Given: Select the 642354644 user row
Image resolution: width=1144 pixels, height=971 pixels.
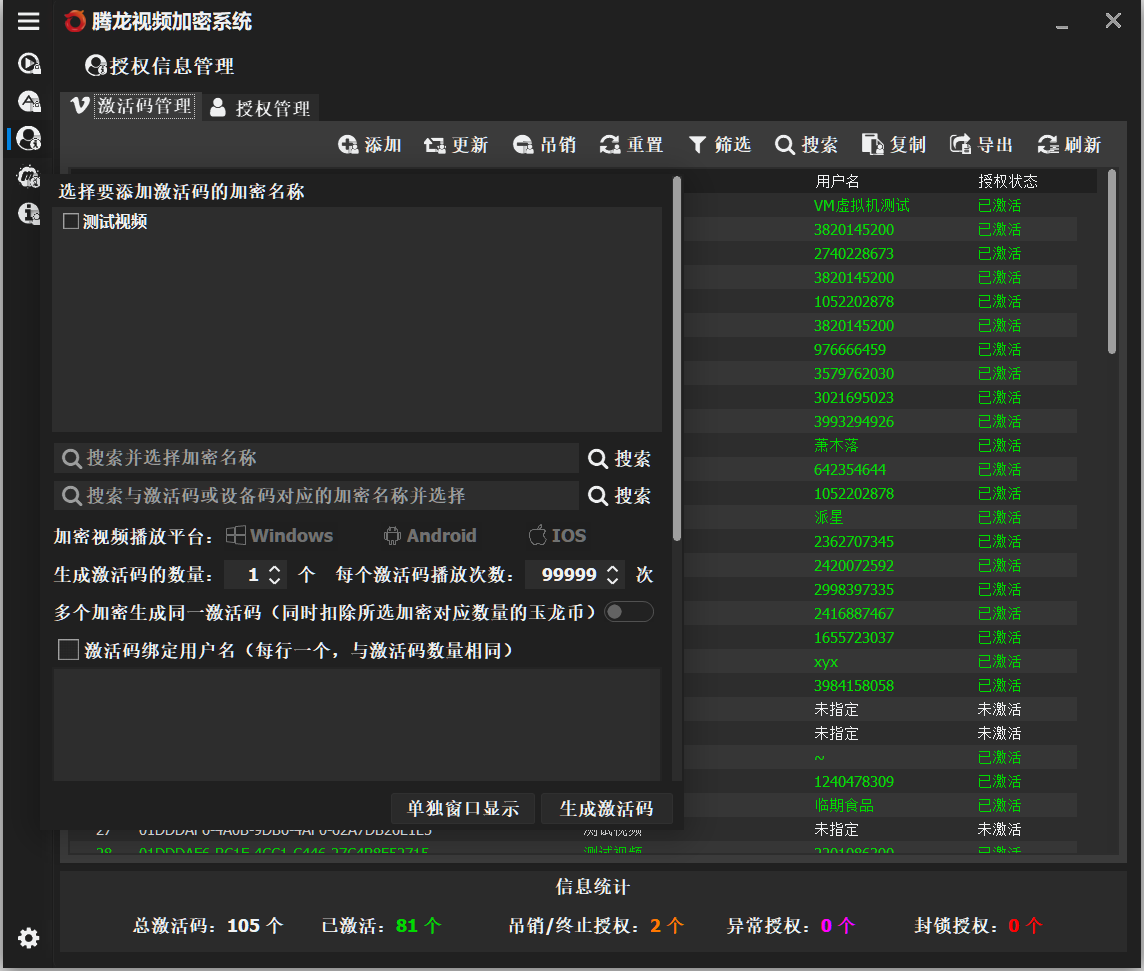Looking at the screenshot, I should pos(878,469).
